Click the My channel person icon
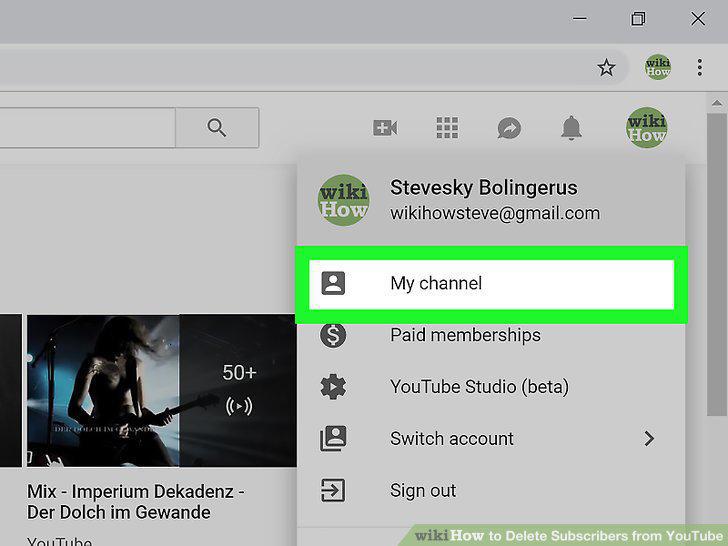The height and width of the screenshot is (546, 728). pyautogui.click(x=333, y=283)
